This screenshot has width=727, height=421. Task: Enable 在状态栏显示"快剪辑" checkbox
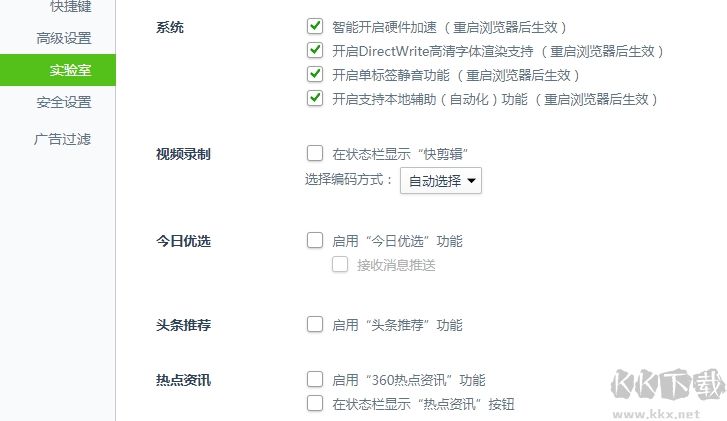pos(315,153)
